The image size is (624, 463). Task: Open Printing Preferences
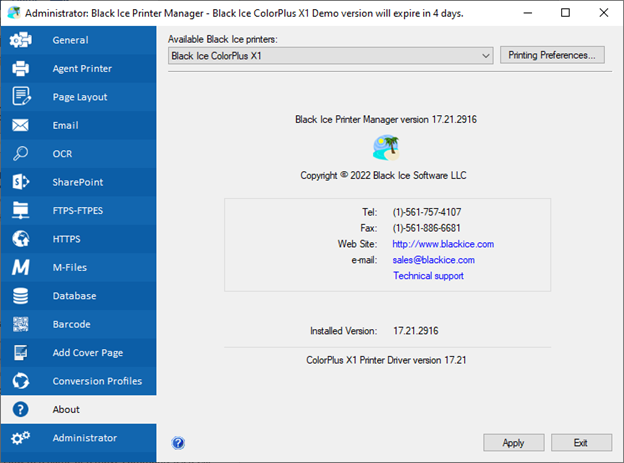click(552, 55)
